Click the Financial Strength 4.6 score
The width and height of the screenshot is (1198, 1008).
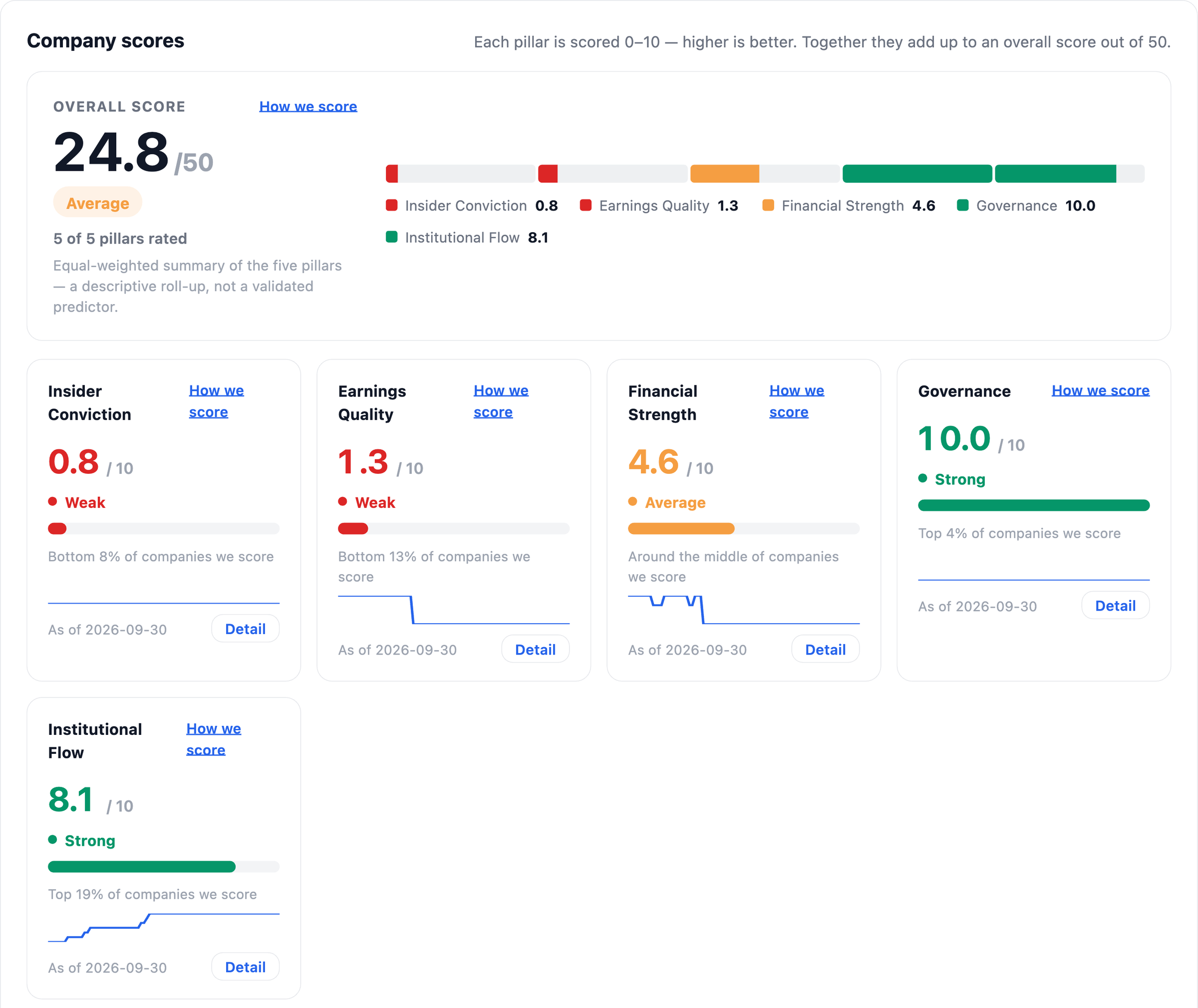pyautogui.click(x=653, y=462)
